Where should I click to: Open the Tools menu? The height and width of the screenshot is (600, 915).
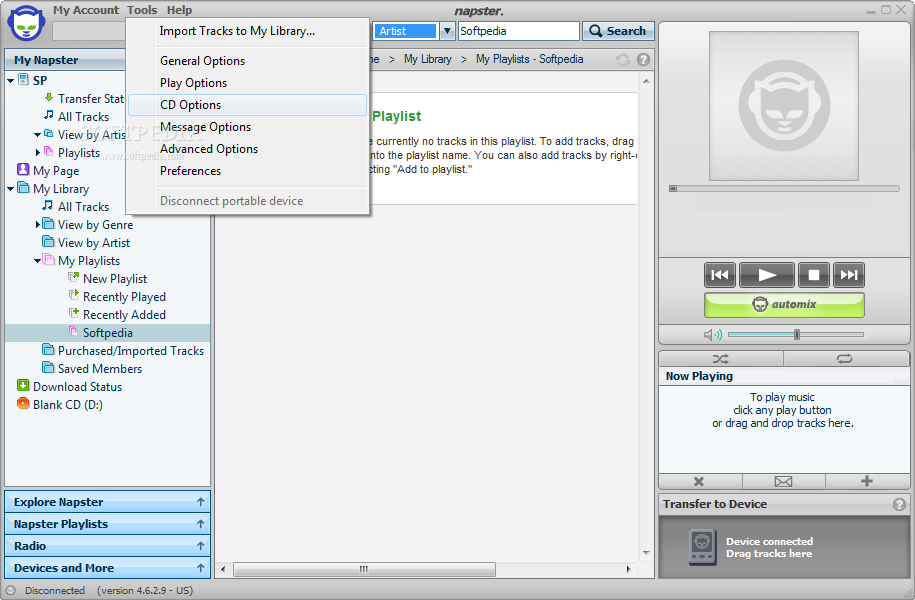pyautogui.click(x=142, y=10)
